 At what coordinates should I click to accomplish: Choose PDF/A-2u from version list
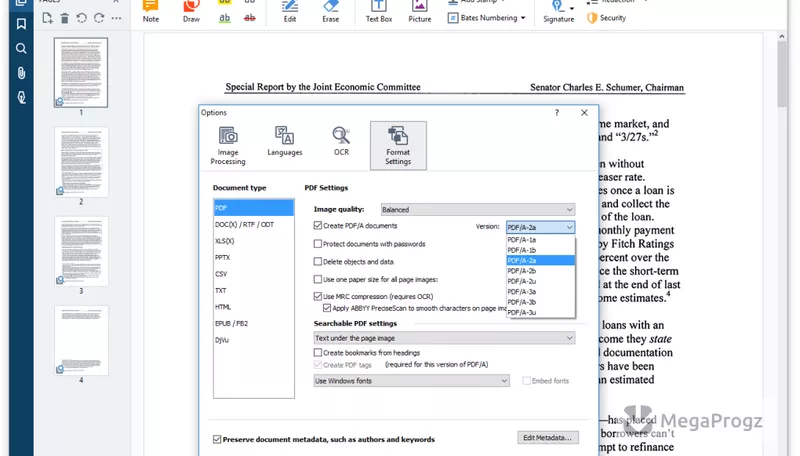540,281
